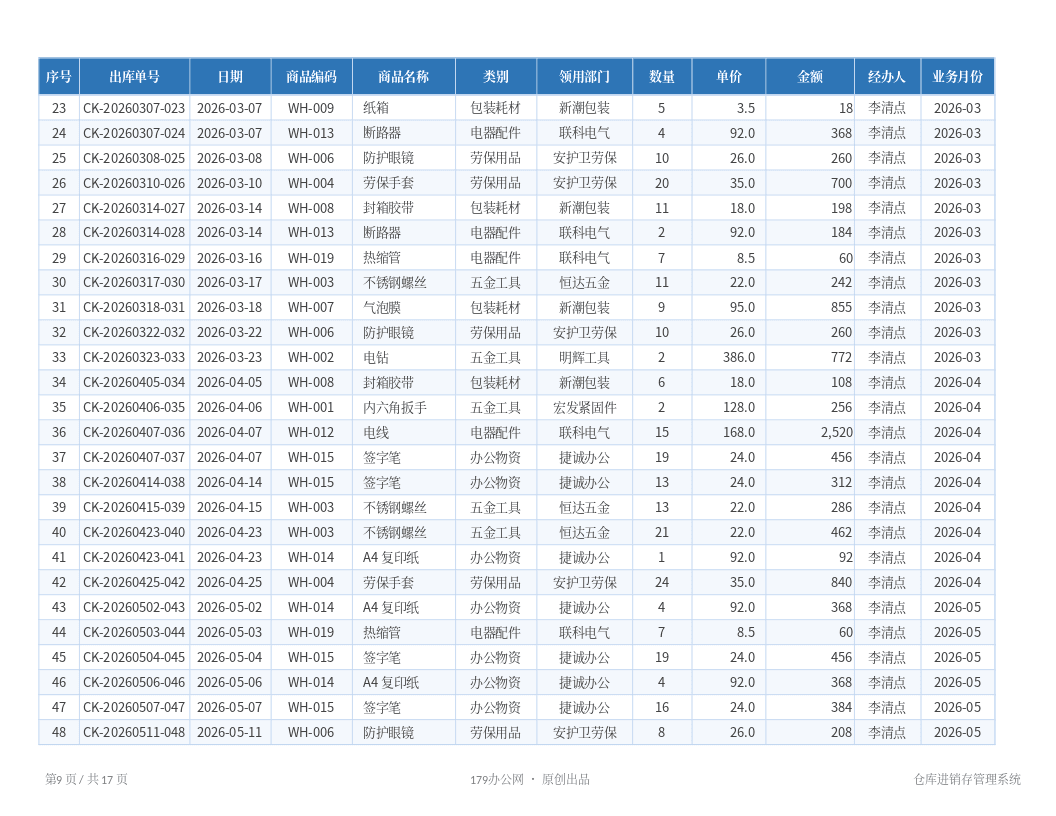Click order number CK-20260307-023
The width and height of the screenshot is (1056, 816).
134,108
